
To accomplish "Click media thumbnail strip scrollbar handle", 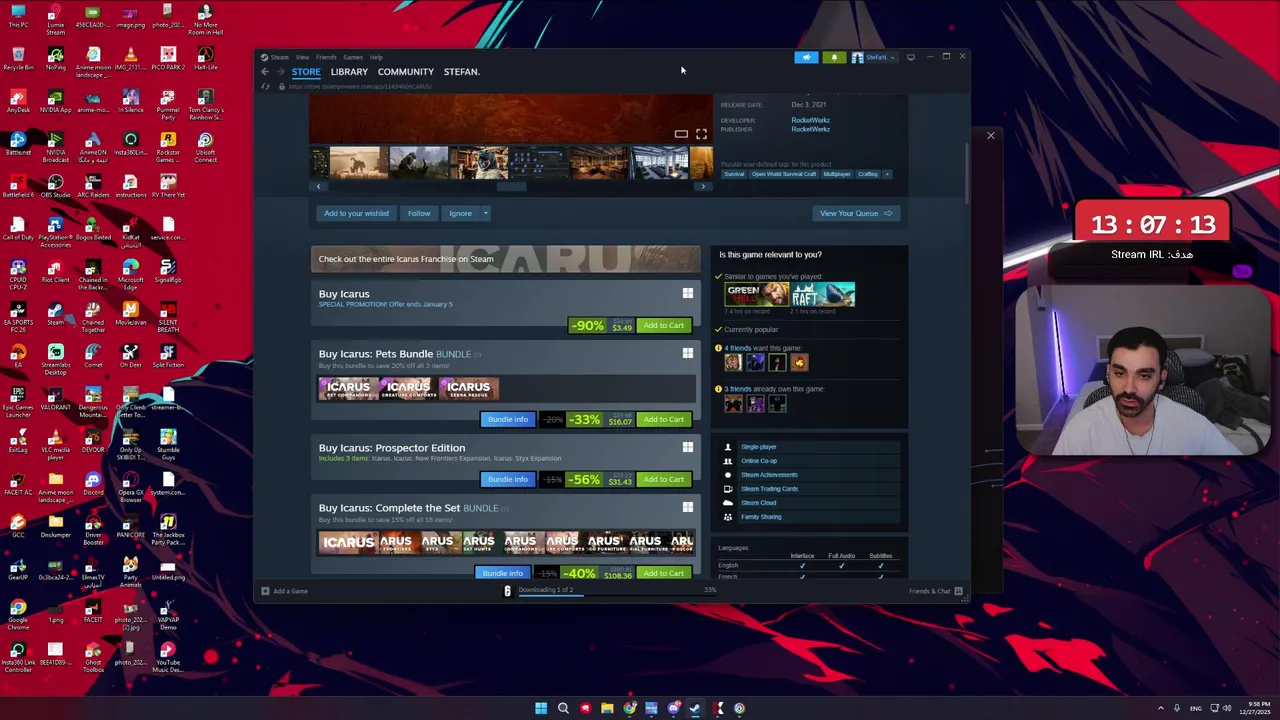I will click(511, 186).
